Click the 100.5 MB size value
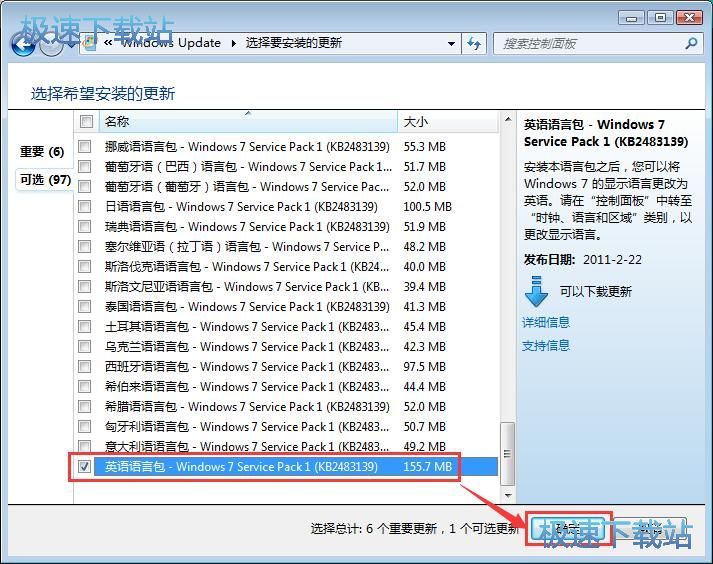 (427, 206)
